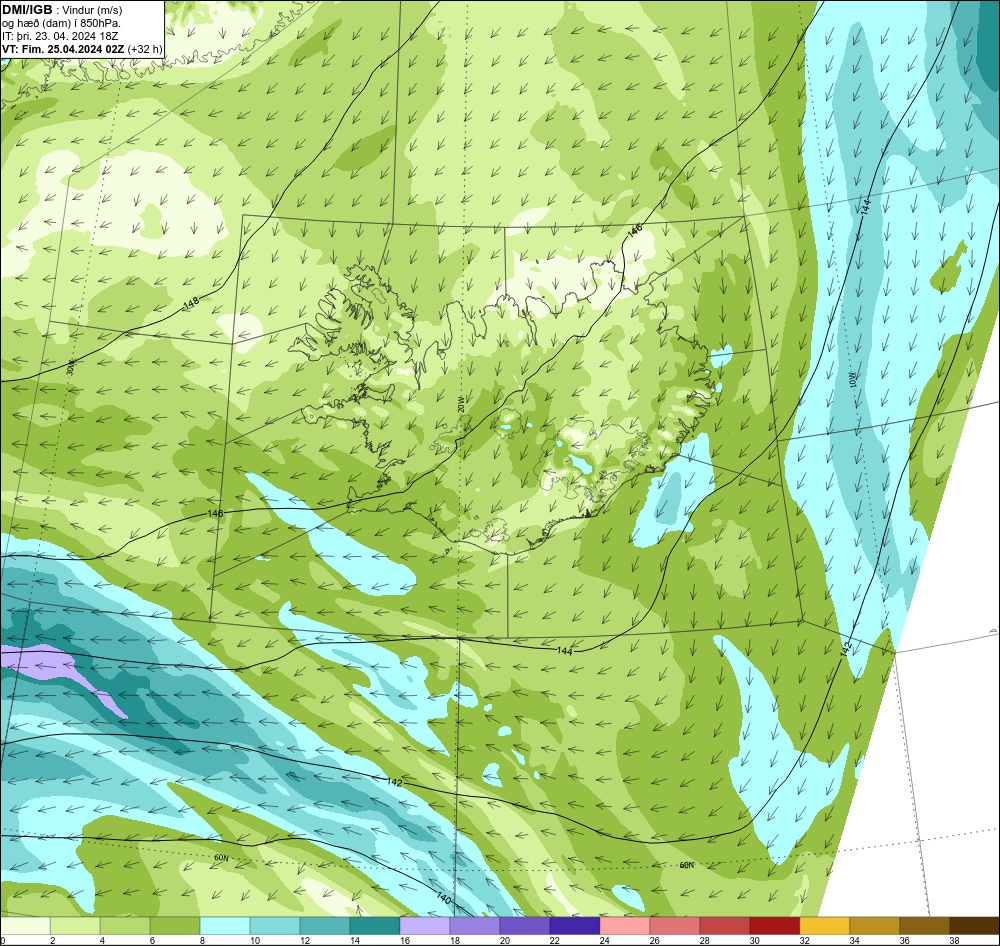
Task: Click the '144' contour label south of Iceland
Action: point(564,651)
